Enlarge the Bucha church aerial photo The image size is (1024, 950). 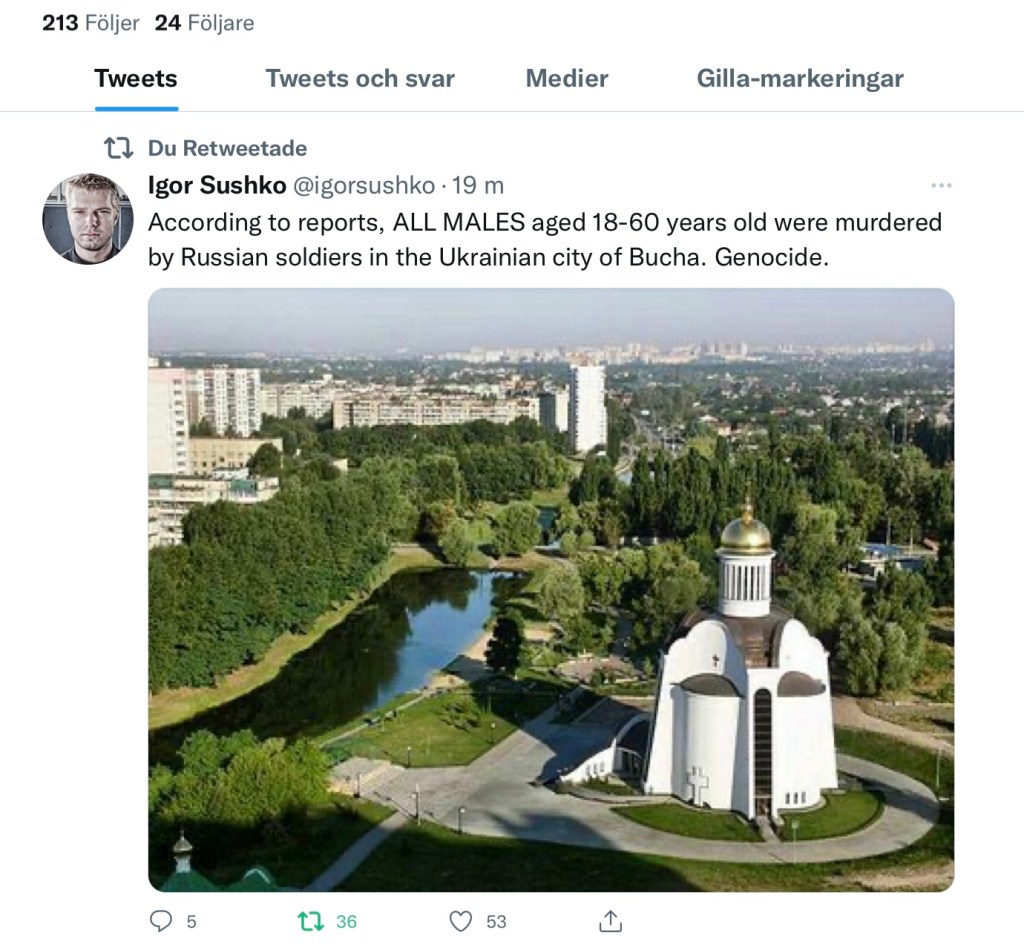[551, 590]
